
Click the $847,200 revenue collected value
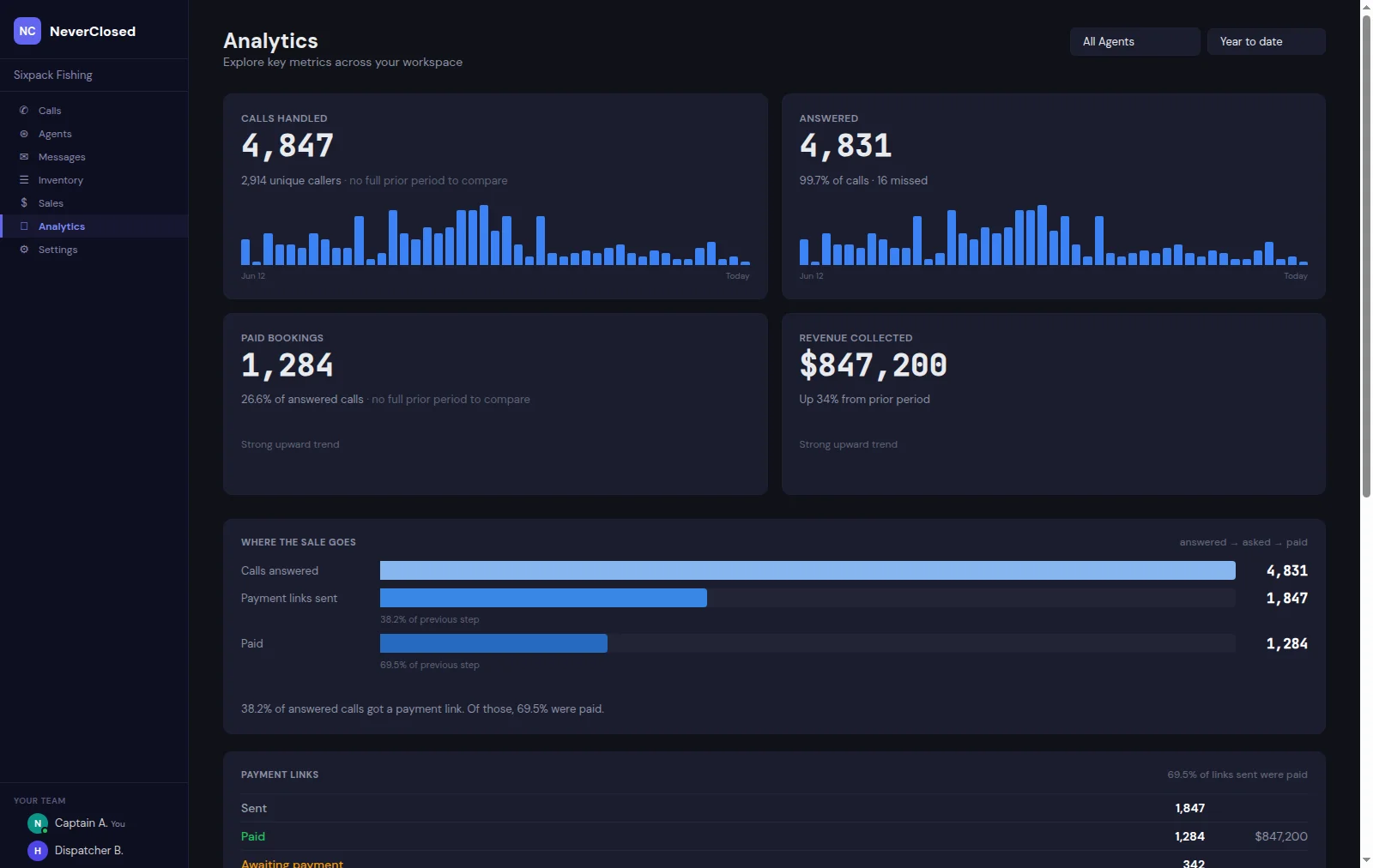tap(873, 365)
